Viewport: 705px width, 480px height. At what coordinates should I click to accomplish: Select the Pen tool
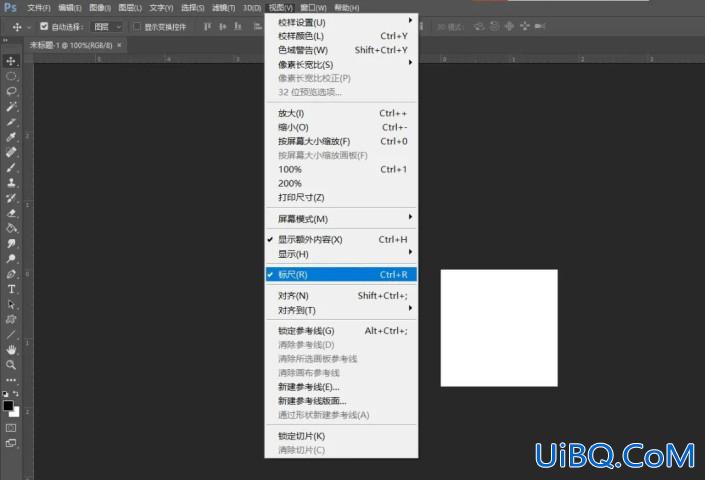tap(11, 274)
